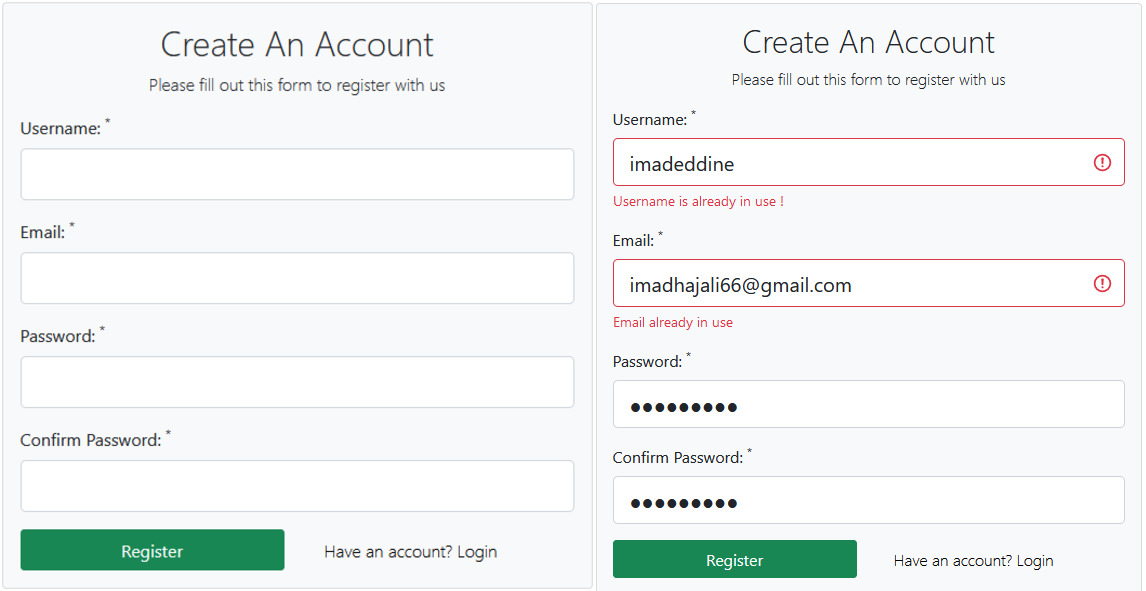
Task: Click the filled Confirm Password field on the right
Action: pyautogui.click(x=868, y=500)
